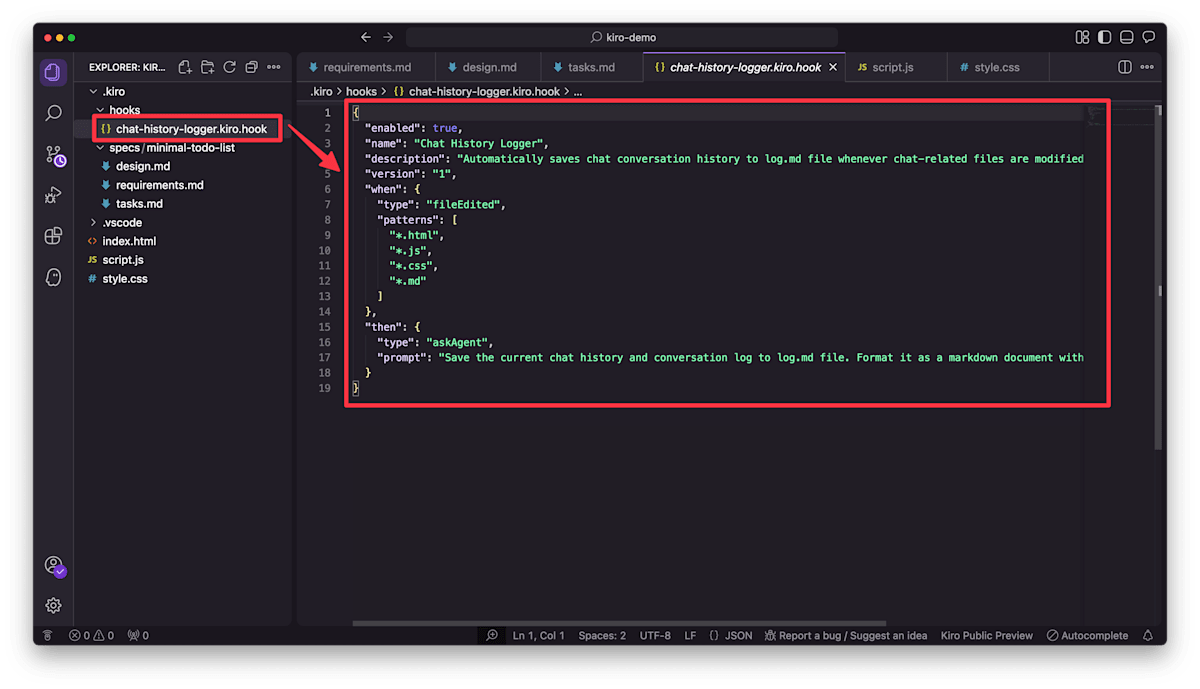Screen dimensions: 1200x689
Task: Open tasks.md in file tree
Action: coord(139,203)
